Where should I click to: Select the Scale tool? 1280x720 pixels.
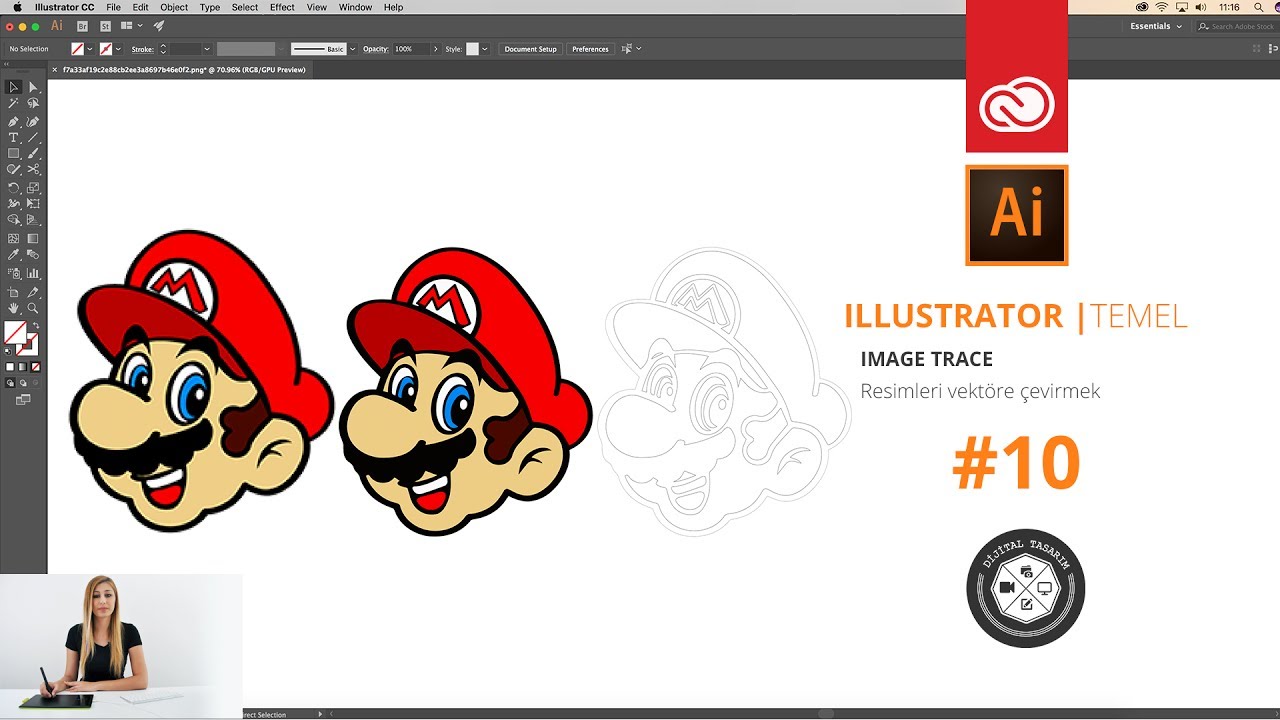coord(33,188)
